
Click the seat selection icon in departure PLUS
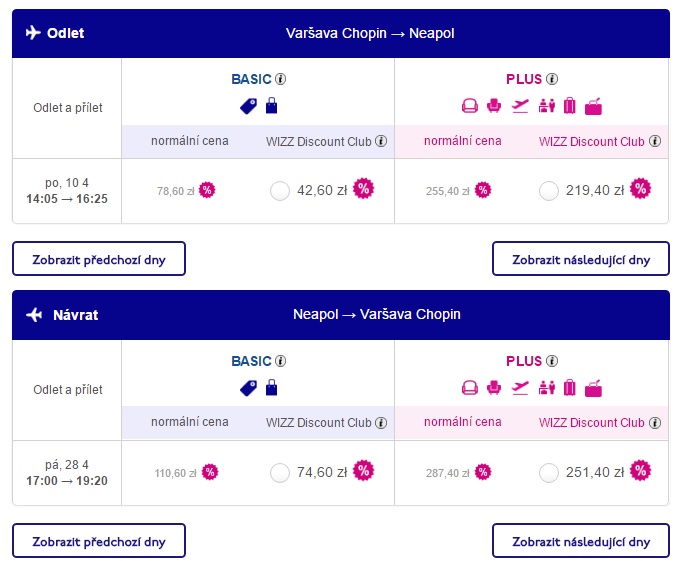pos(494,106)
